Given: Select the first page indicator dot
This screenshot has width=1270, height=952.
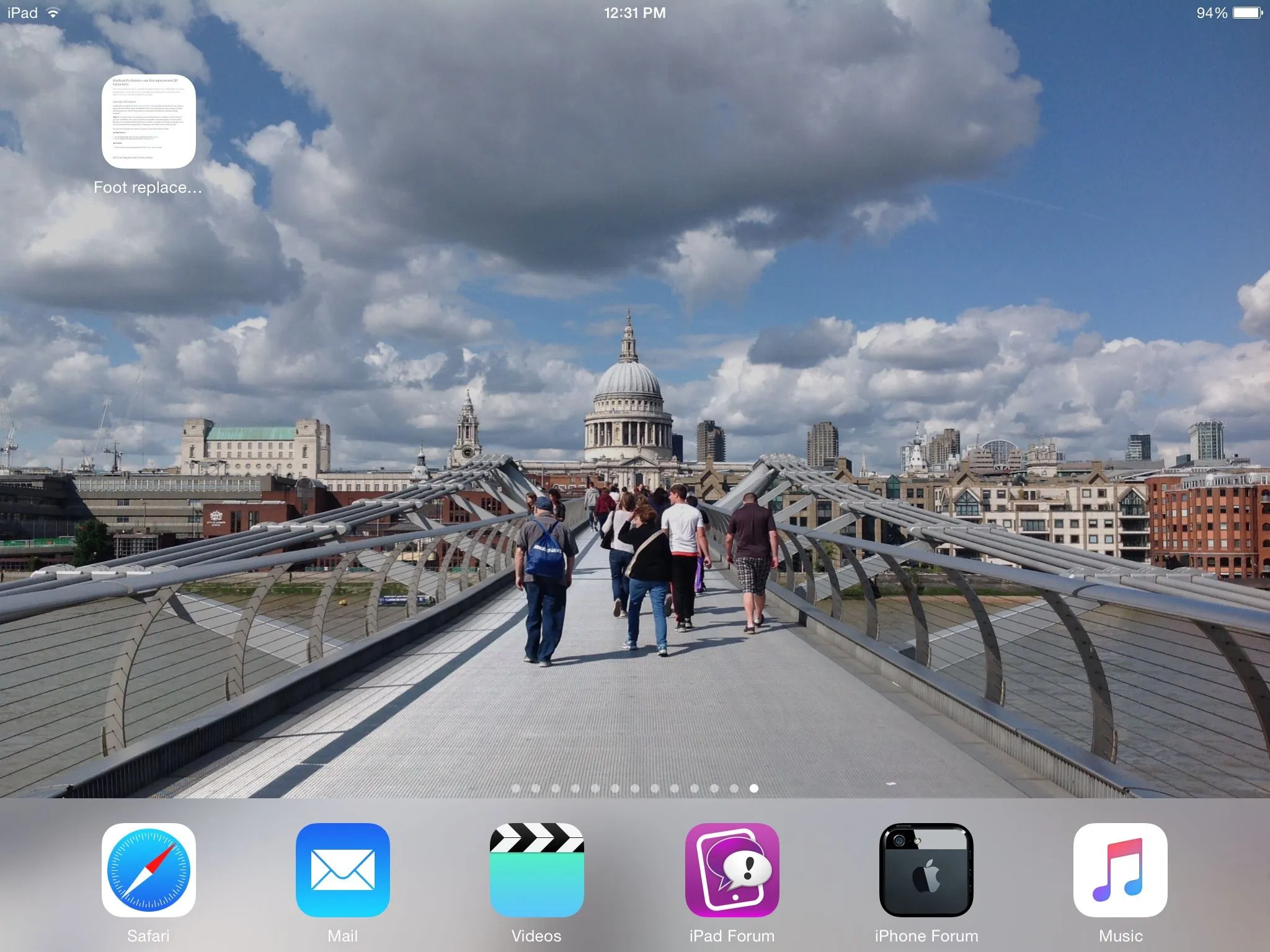Looking at the screenshot, I should (516, 788).
